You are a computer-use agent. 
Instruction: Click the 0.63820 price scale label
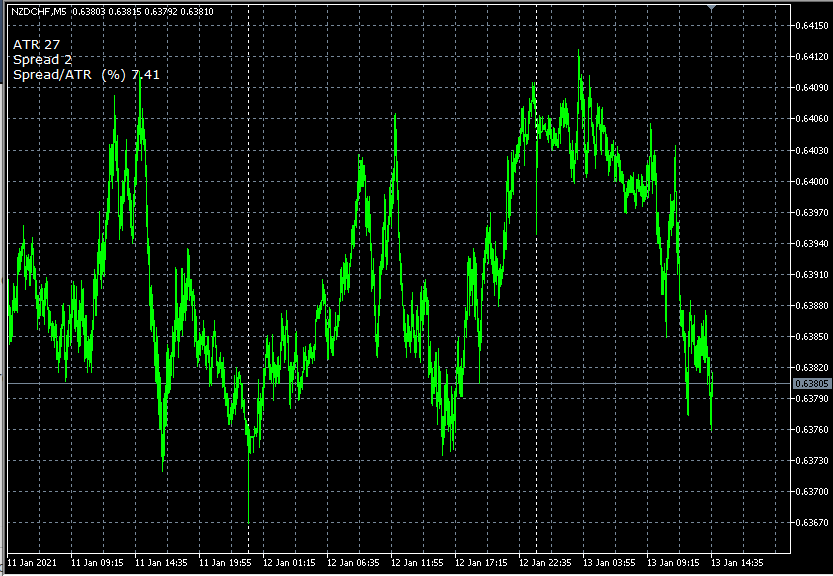(812, 368)
